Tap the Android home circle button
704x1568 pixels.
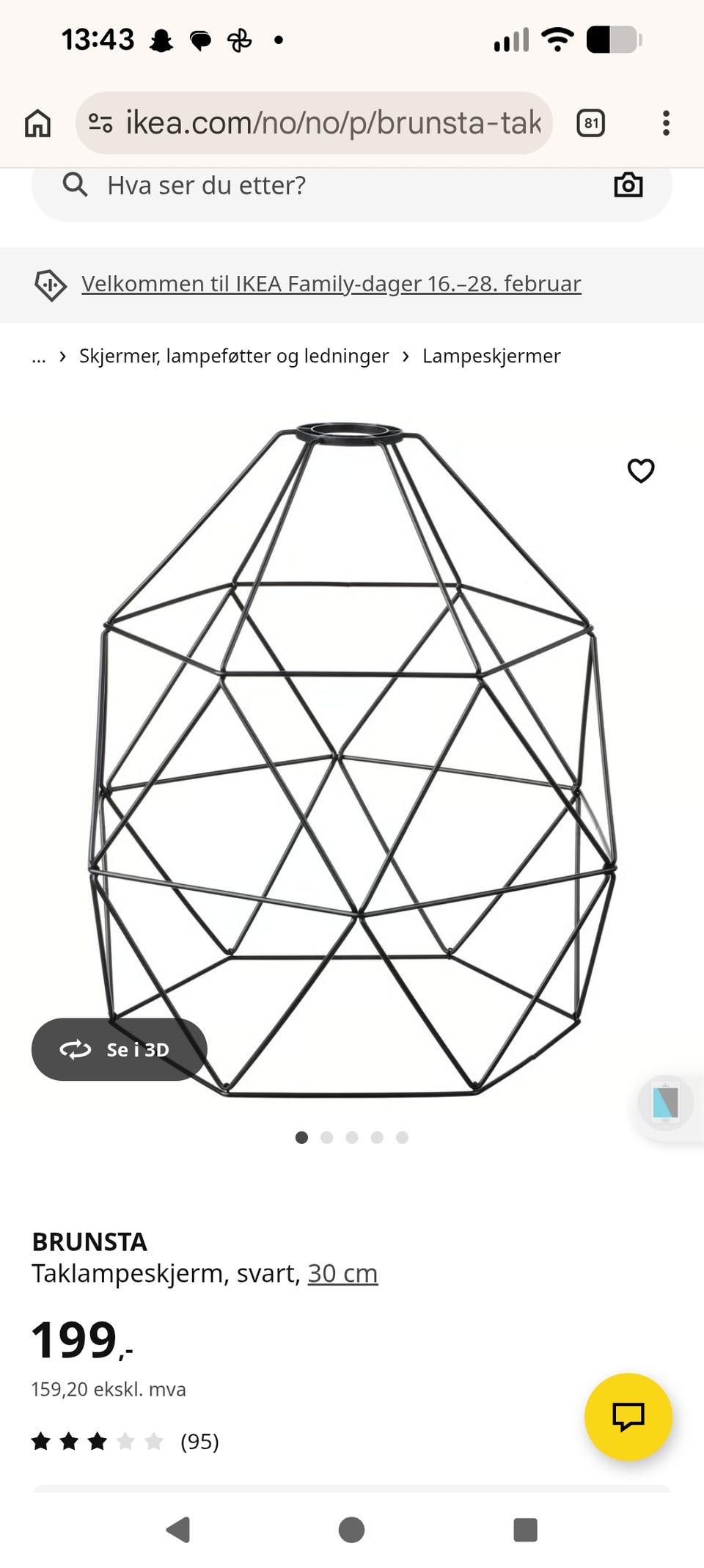tap(352, 1531)
